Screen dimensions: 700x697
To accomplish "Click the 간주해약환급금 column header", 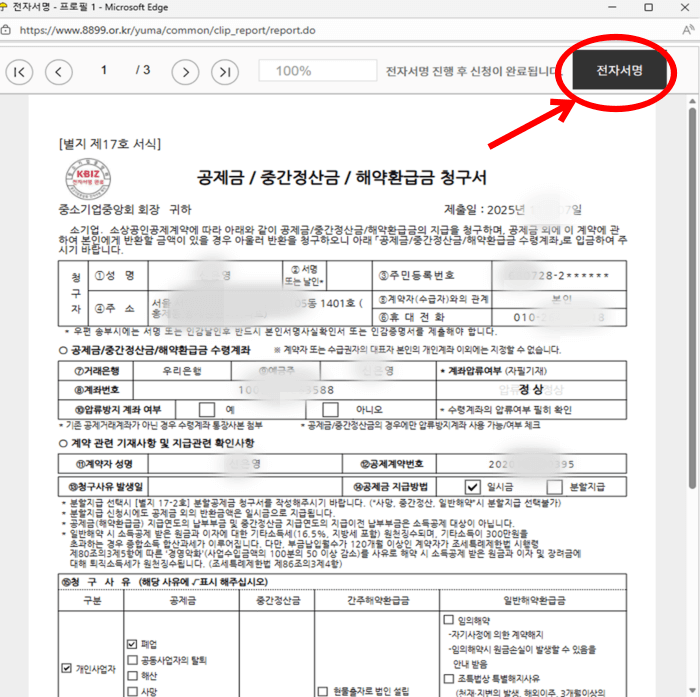I will (x=378, y=601).
